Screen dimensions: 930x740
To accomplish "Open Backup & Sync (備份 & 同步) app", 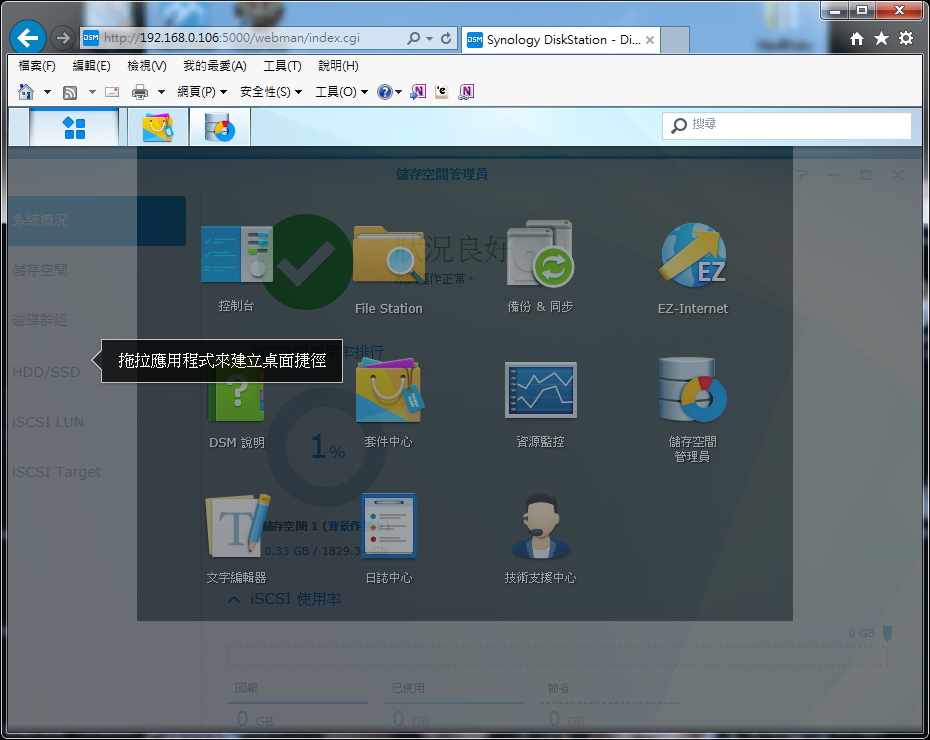I will point(540,254).
